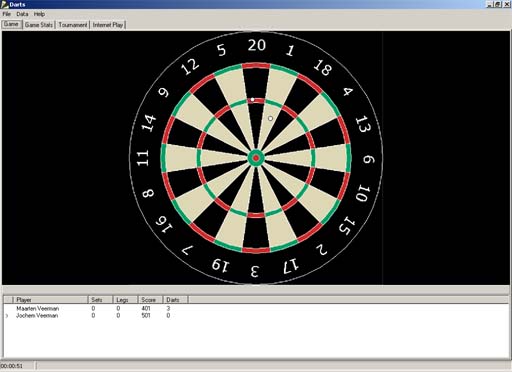This screenshot has width=512, height=372.
Task: Open the Help menu
Action: 39,14
